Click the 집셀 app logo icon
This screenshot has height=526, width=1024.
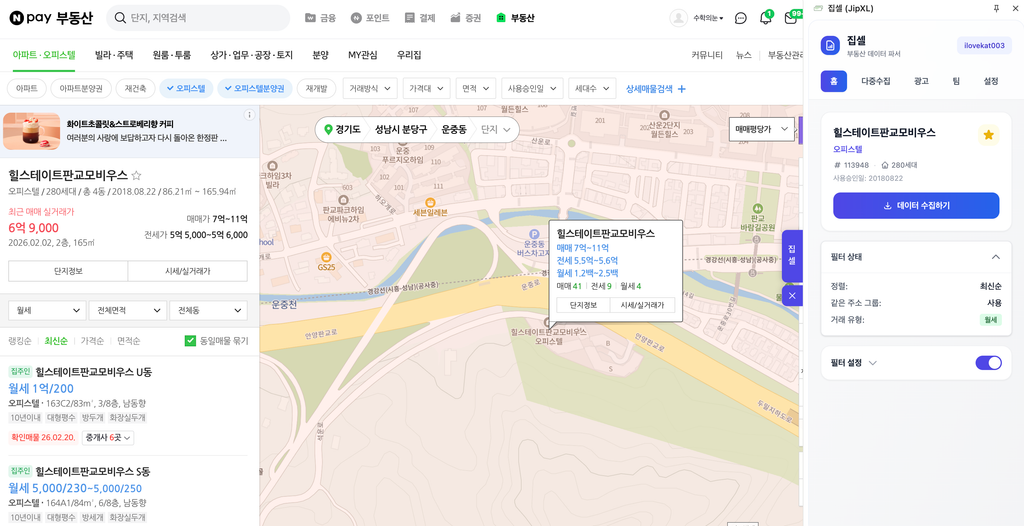click(x=830, y=45)
